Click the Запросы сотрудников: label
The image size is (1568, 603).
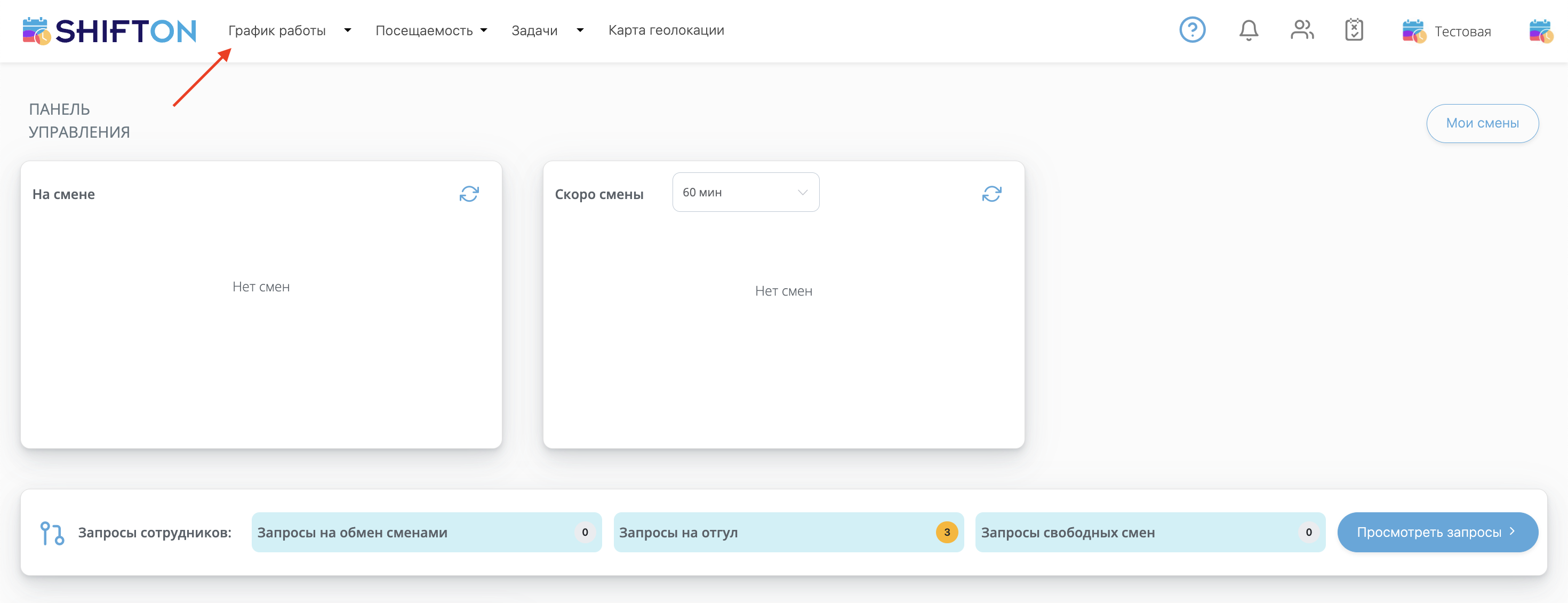[x=155, y=533]
